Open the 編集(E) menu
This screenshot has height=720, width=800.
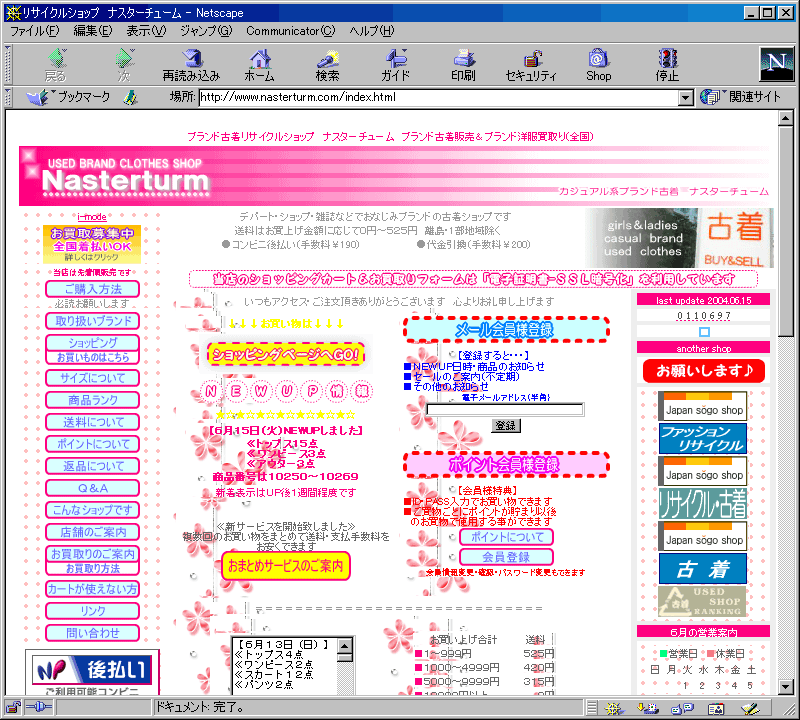coord(92,31)
